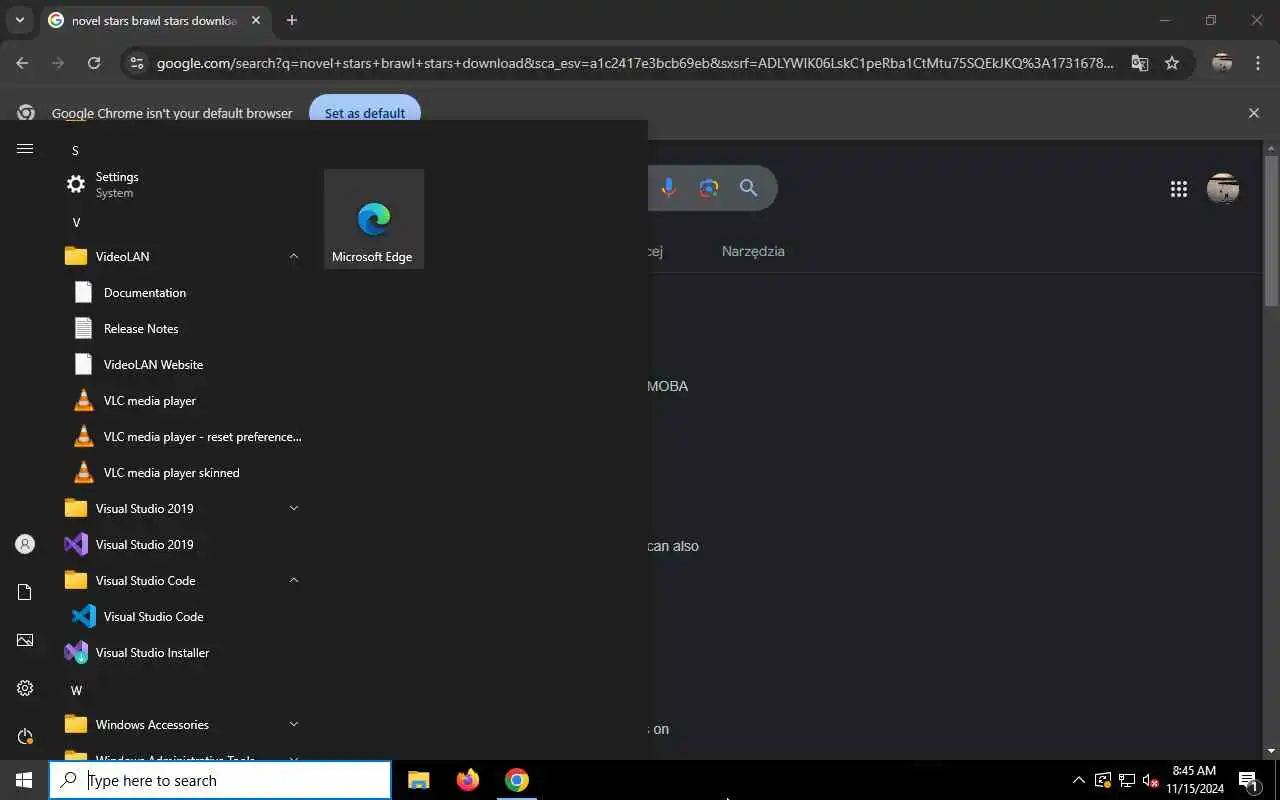The width and height of the screenshot is (1280, 800).
Task: Open Chrome three-dot menu
Action: (x=1258, y=63)
